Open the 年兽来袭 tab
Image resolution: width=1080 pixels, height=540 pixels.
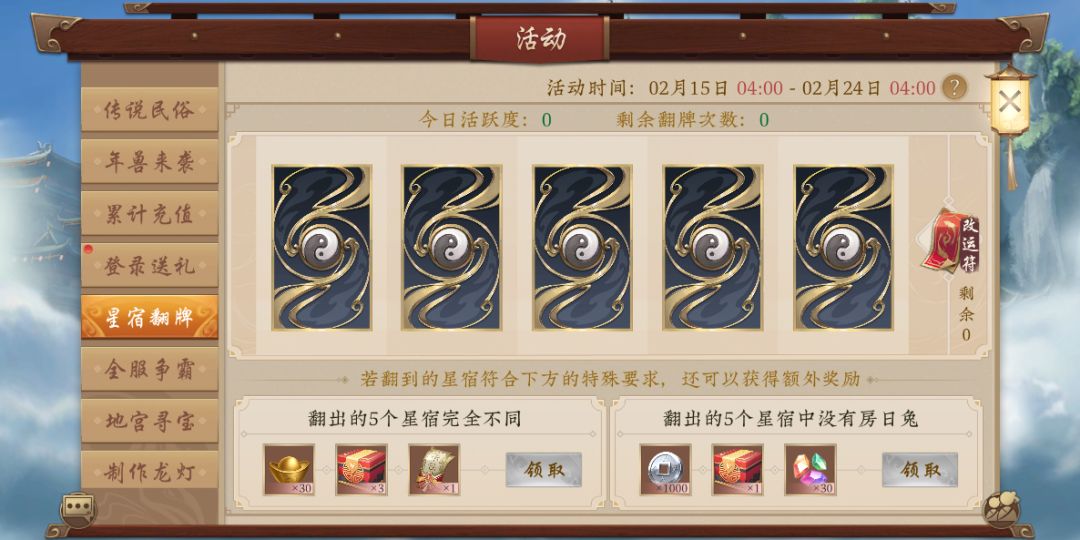149,161
